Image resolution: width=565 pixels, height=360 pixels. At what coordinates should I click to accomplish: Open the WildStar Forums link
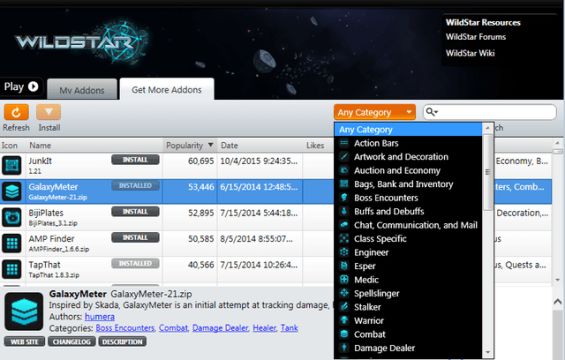click(476, 37)
